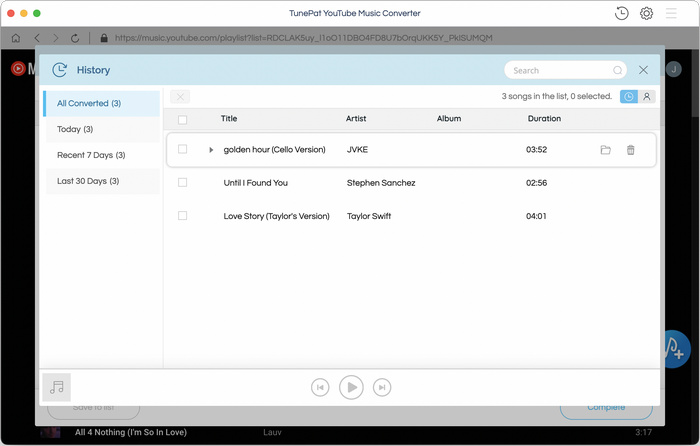Viewport: 700px width, 446px height.
Task: Check the golden hour (Cello Version) checkbox
Action: tap(182, 149)
